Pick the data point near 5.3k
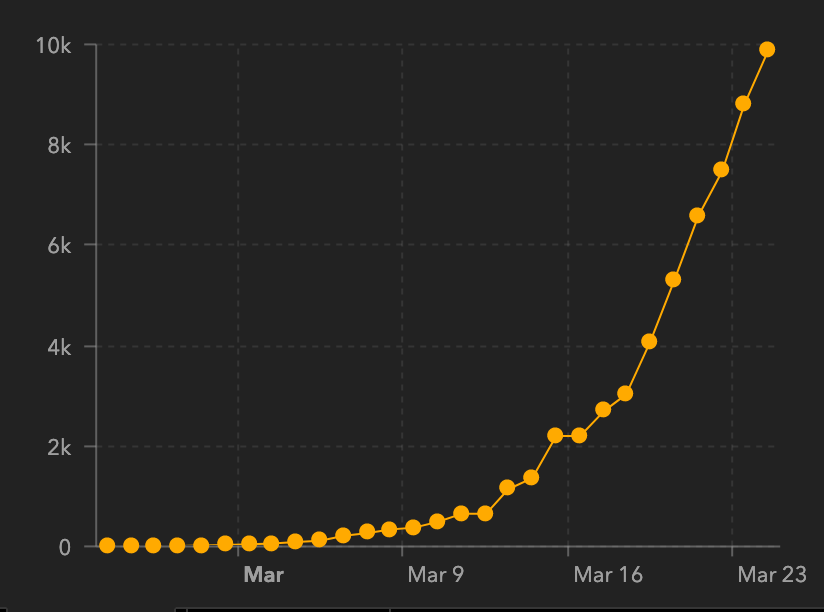The height and width of the screenshot is (612, 824). tap(673, 279)
